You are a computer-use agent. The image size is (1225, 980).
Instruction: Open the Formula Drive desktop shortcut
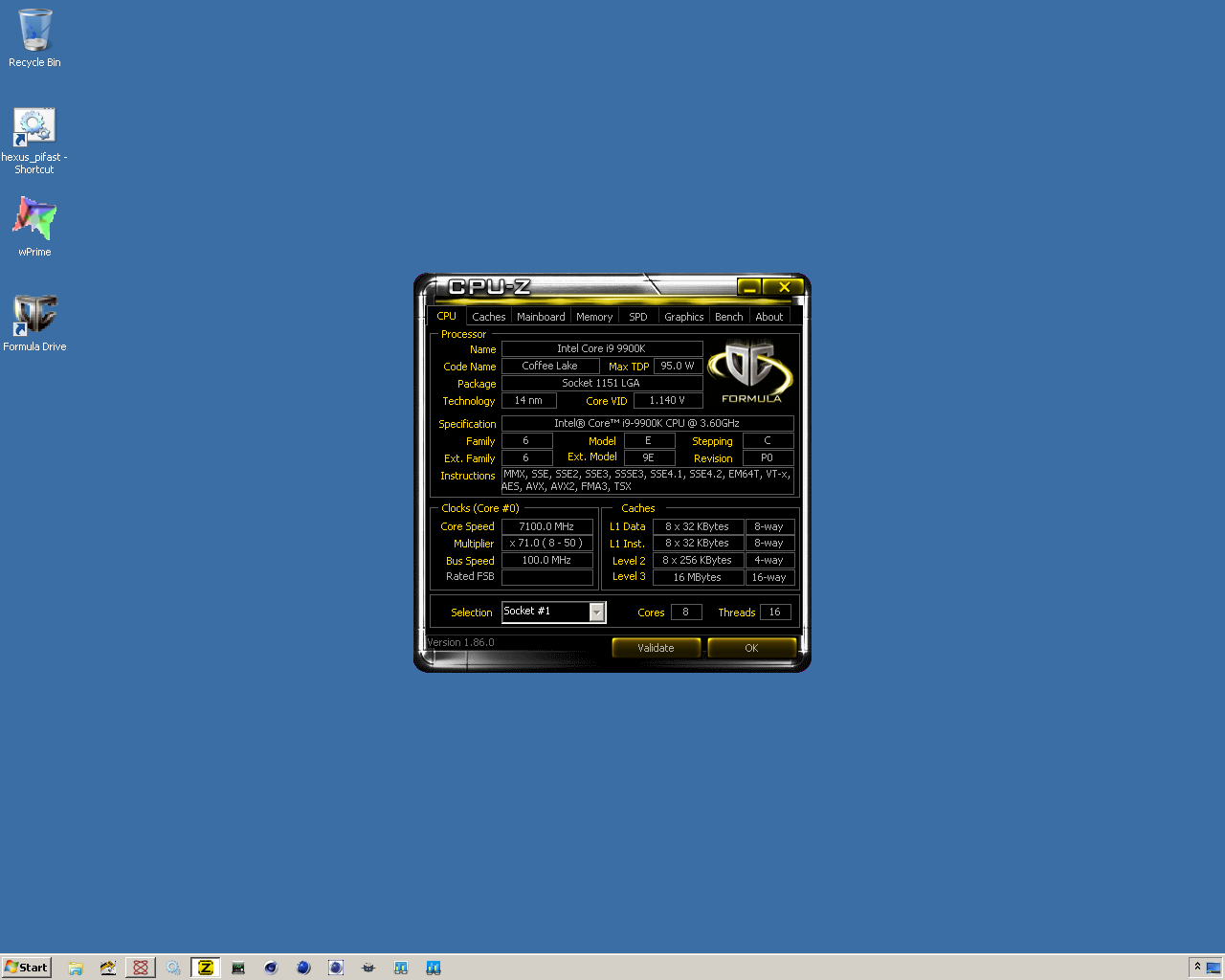[x=34, y=323]
